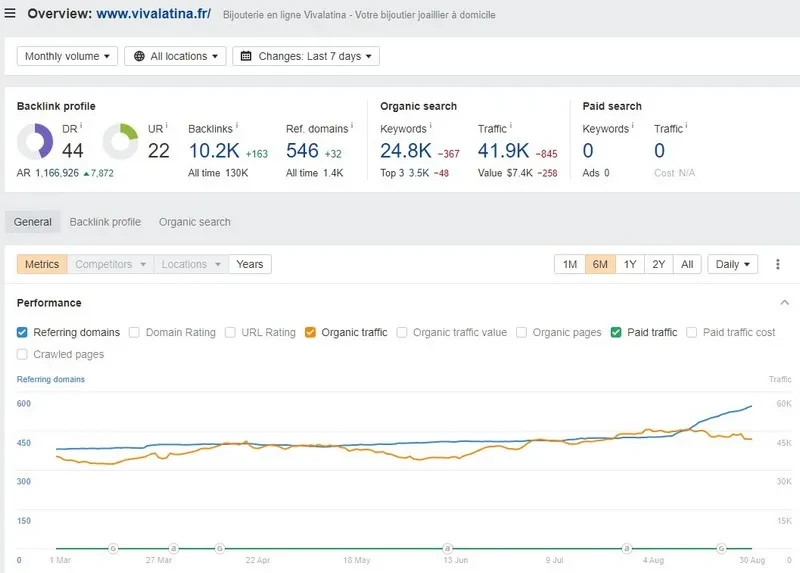Click info icon beside Paid search Keywords
Screen dimensions: 800x573
point(633,125)
